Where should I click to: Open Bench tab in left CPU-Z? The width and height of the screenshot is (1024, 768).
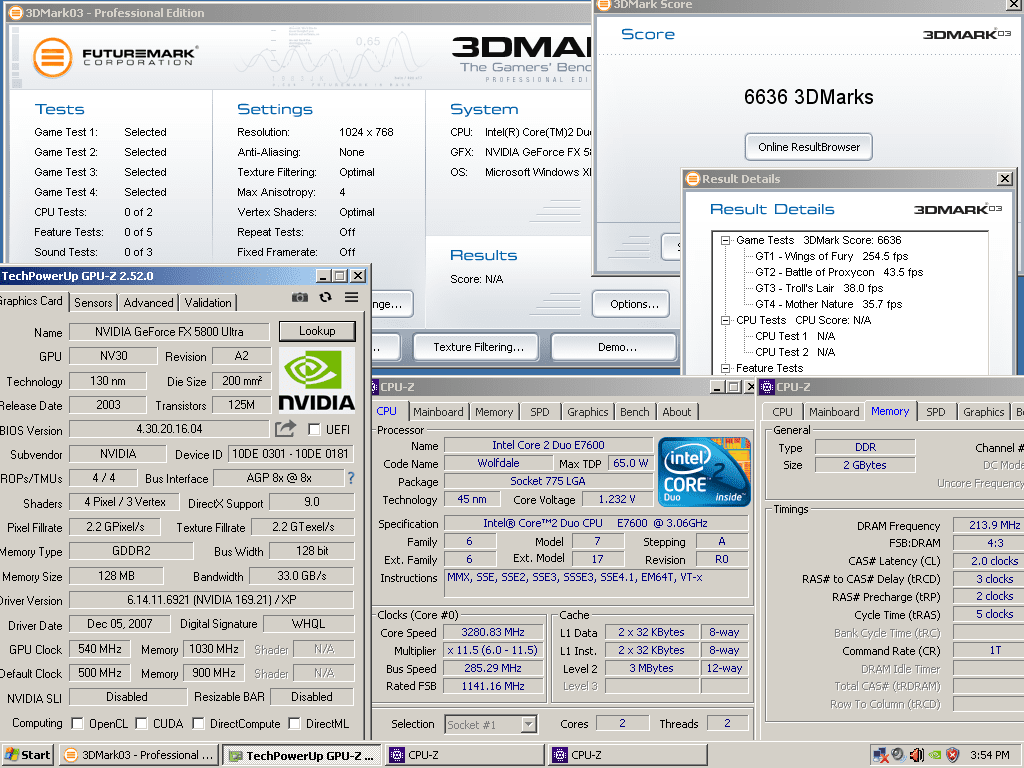[635, 412]
